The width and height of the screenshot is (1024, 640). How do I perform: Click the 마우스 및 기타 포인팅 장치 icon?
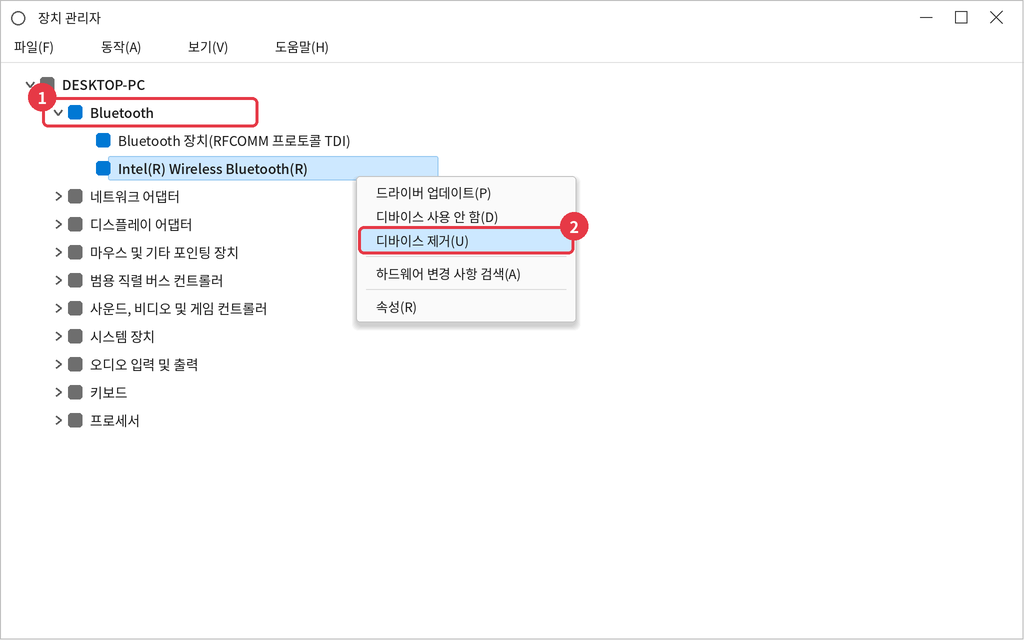click(x=75, y=253)
